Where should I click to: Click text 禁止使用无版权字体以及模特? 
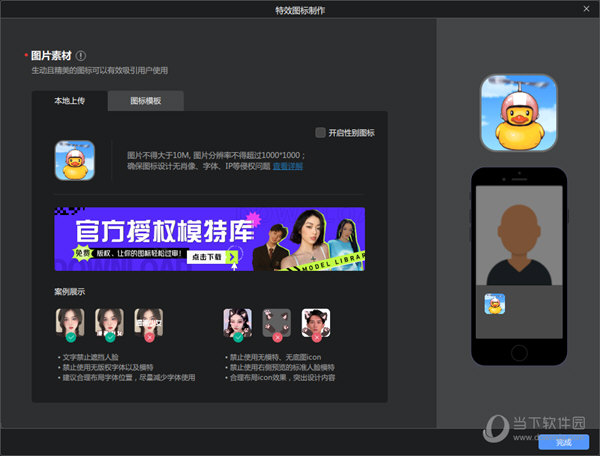pos(108,368)
